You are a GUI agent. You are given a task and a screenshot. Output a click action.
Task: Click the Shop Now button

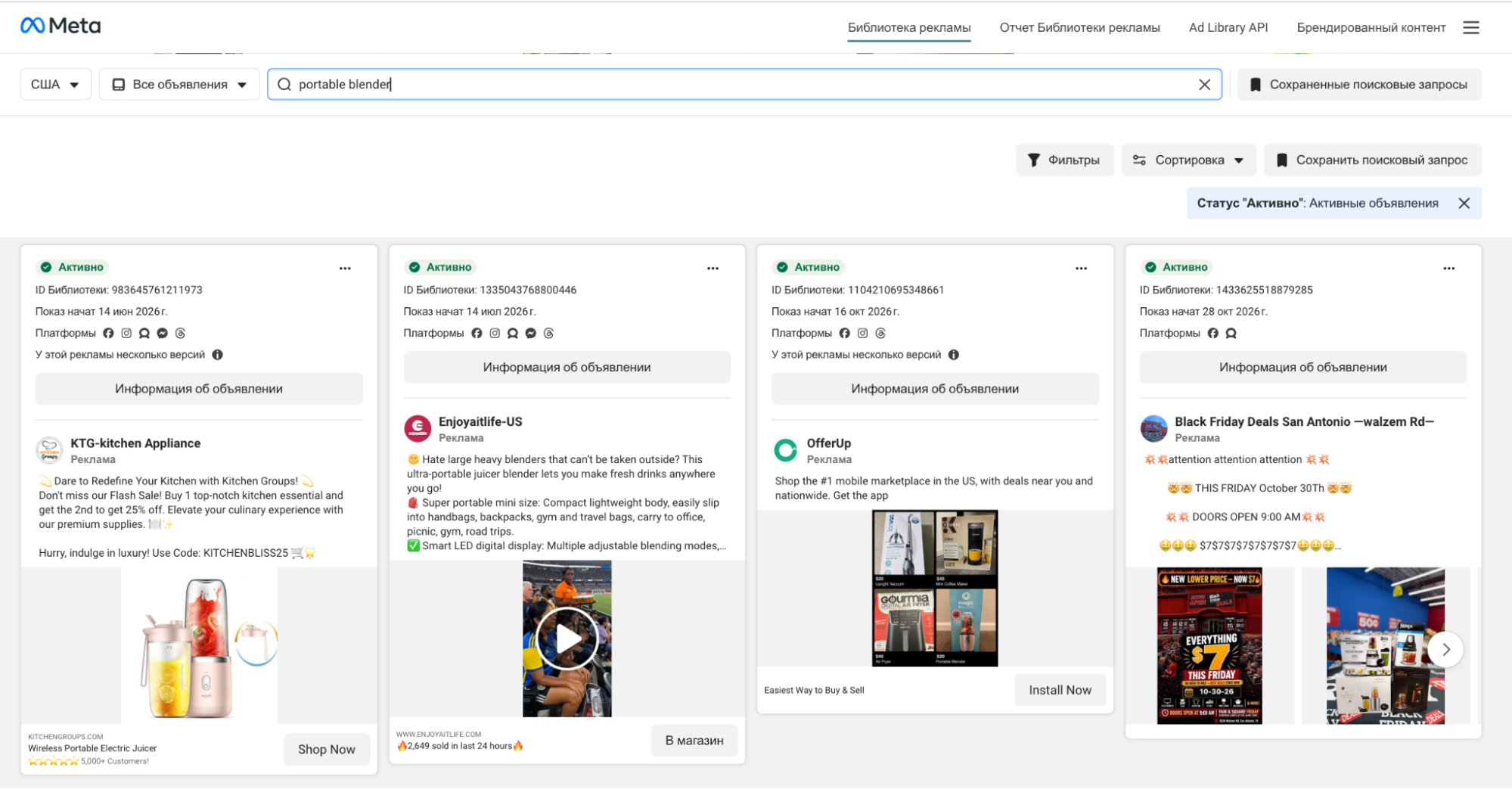327,749
